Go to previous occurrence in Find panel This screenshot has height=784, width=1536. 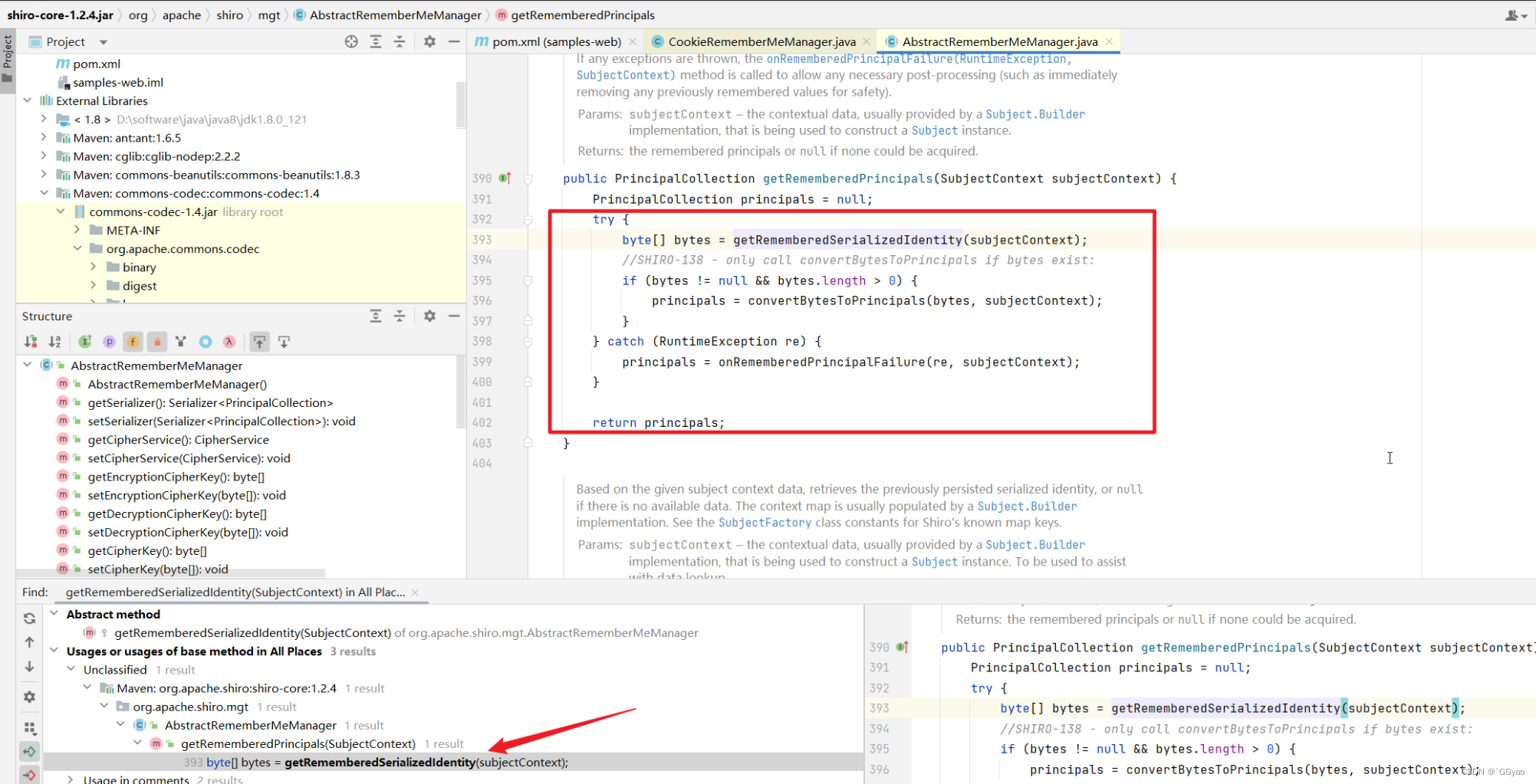(x=29, y=642)
